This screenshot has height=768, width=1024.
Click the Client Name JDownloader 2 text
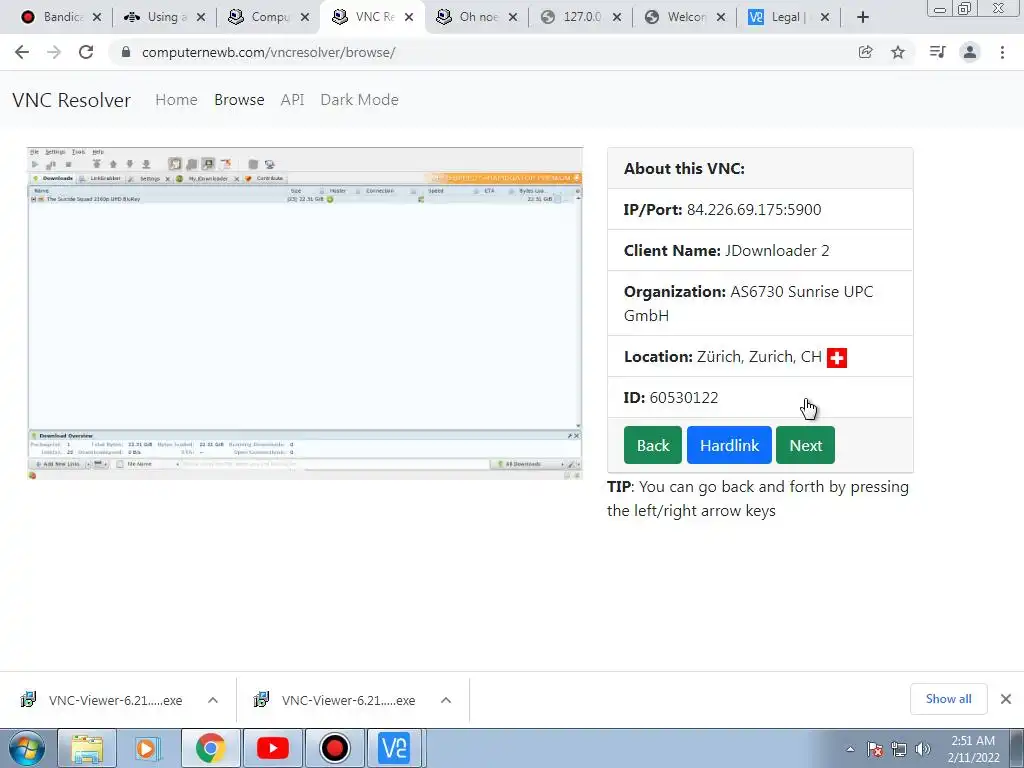(726, 251)
